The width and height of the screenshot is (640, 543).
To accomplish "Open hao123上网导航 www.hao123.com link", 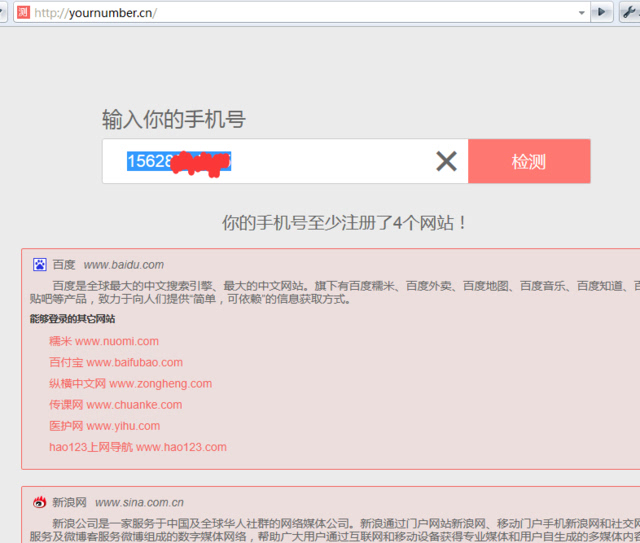I will 138,447.
